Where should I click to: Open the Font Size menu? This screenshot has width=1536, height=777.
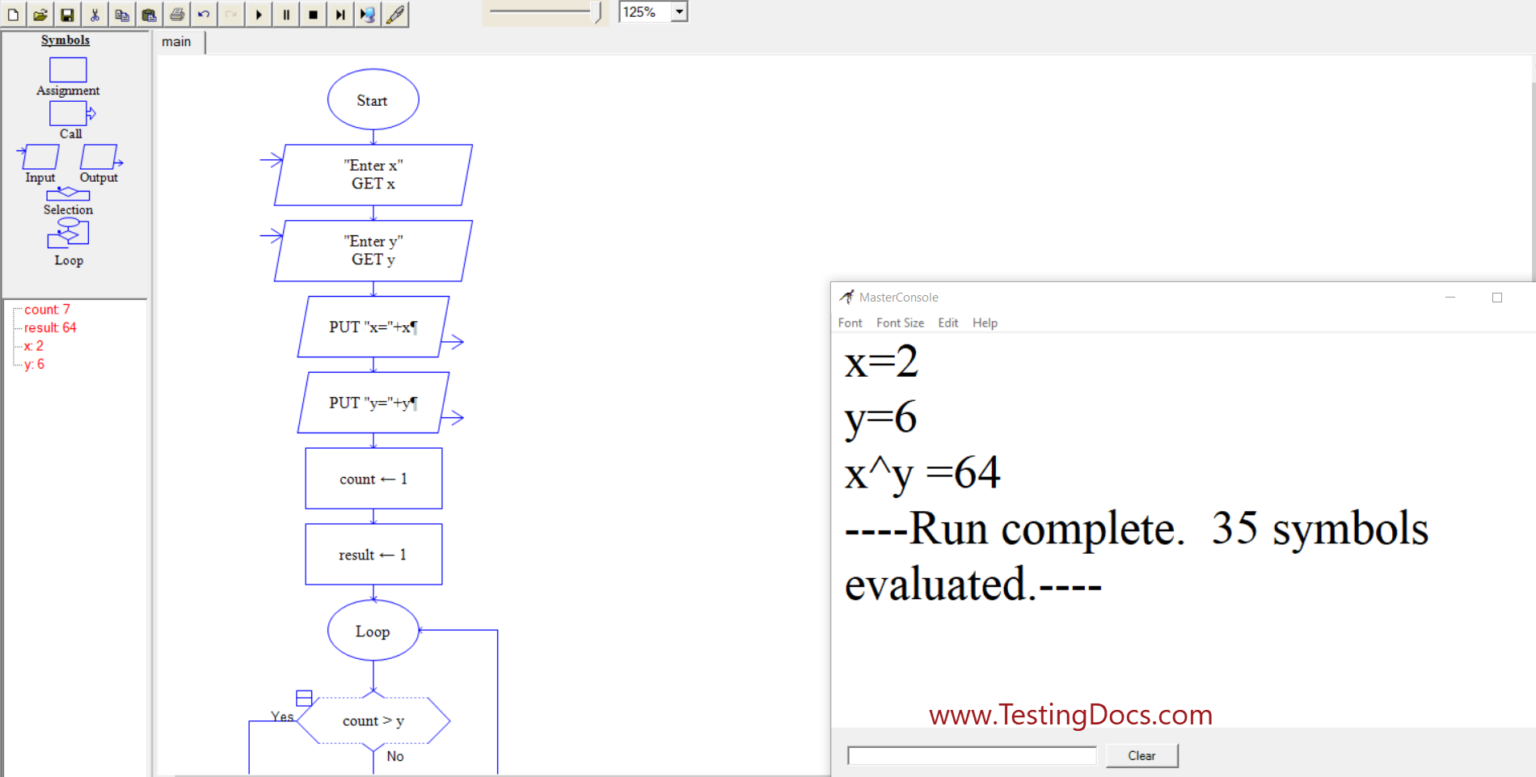(900, 323)
